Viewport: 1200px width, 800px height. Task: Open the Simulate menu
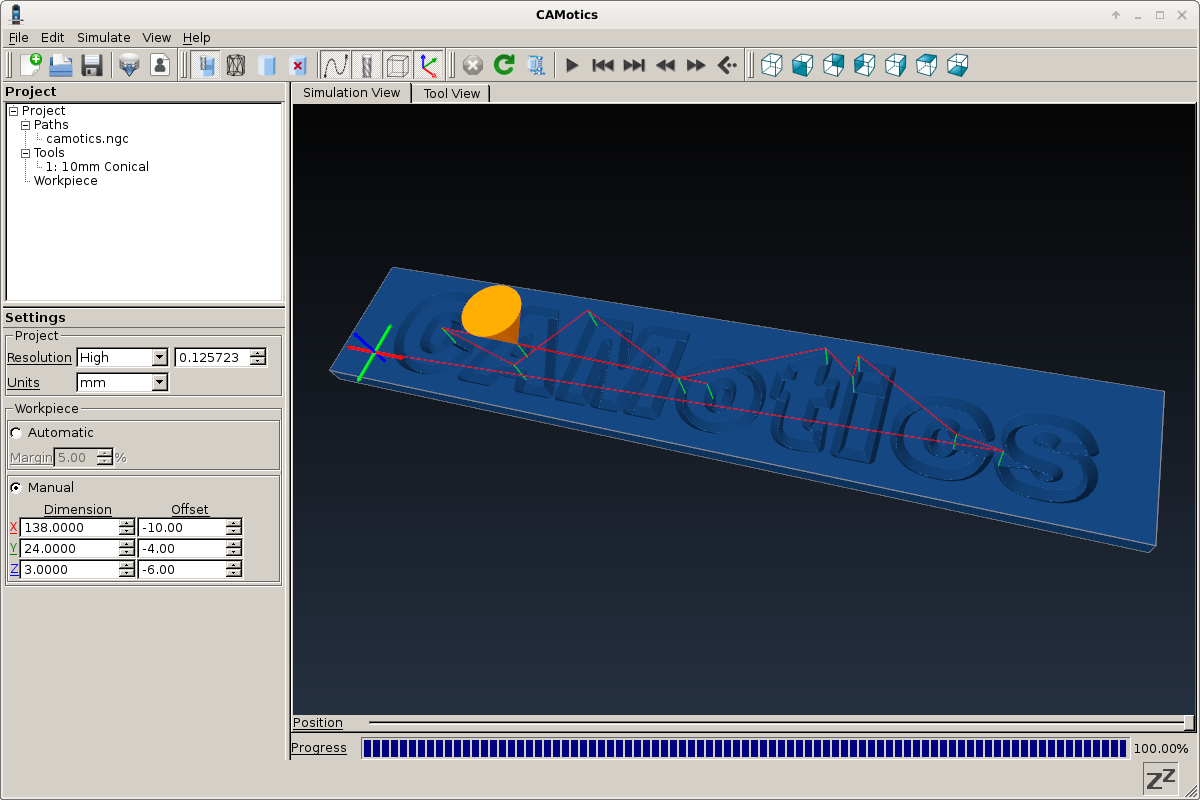click(x=104, y=37)
